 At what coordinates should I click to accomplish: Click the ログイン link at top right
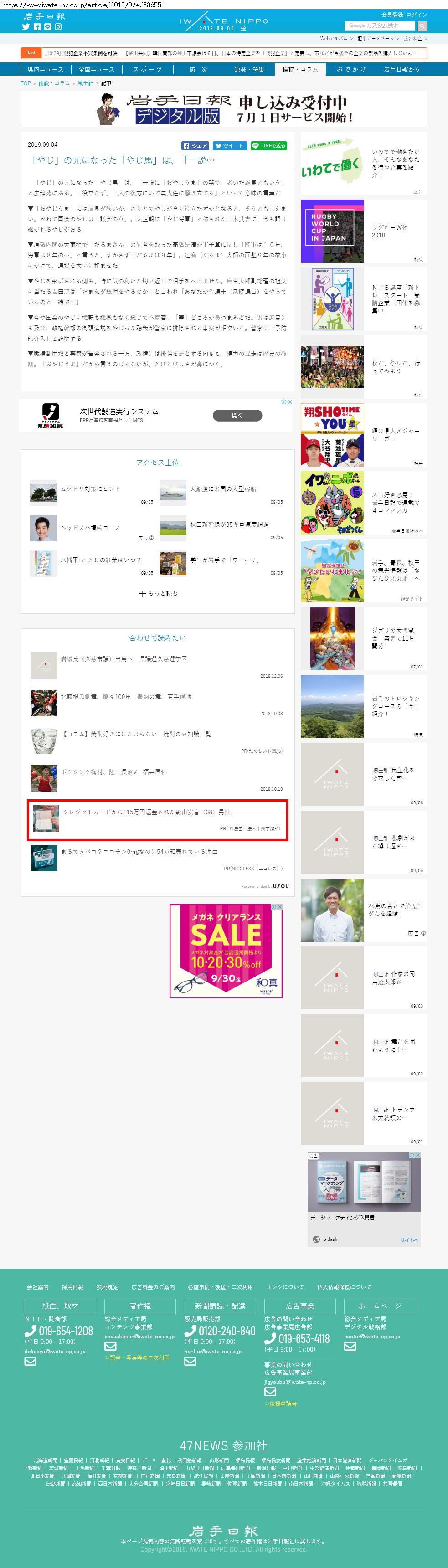pyautogui.click(x=417, y=15)
